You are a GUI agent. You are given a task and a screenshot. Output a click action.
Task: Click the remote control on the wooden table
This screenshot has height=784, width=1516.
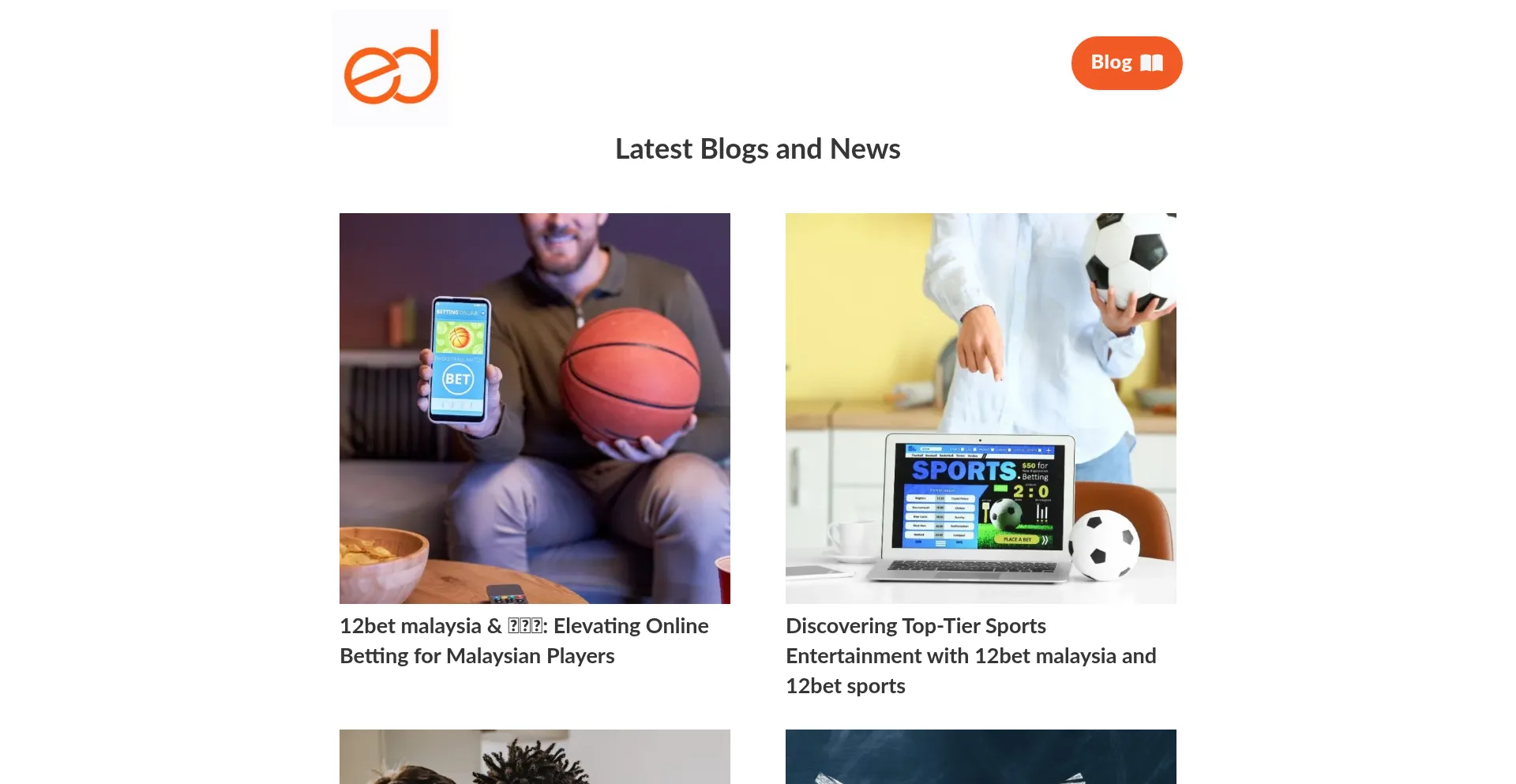[507, 594]
